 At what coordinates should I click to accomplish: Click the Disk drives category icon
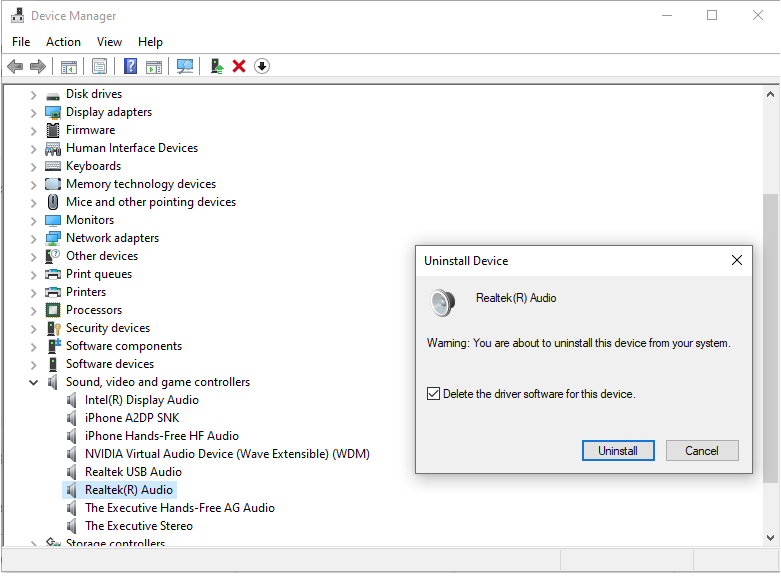(53, 95)
